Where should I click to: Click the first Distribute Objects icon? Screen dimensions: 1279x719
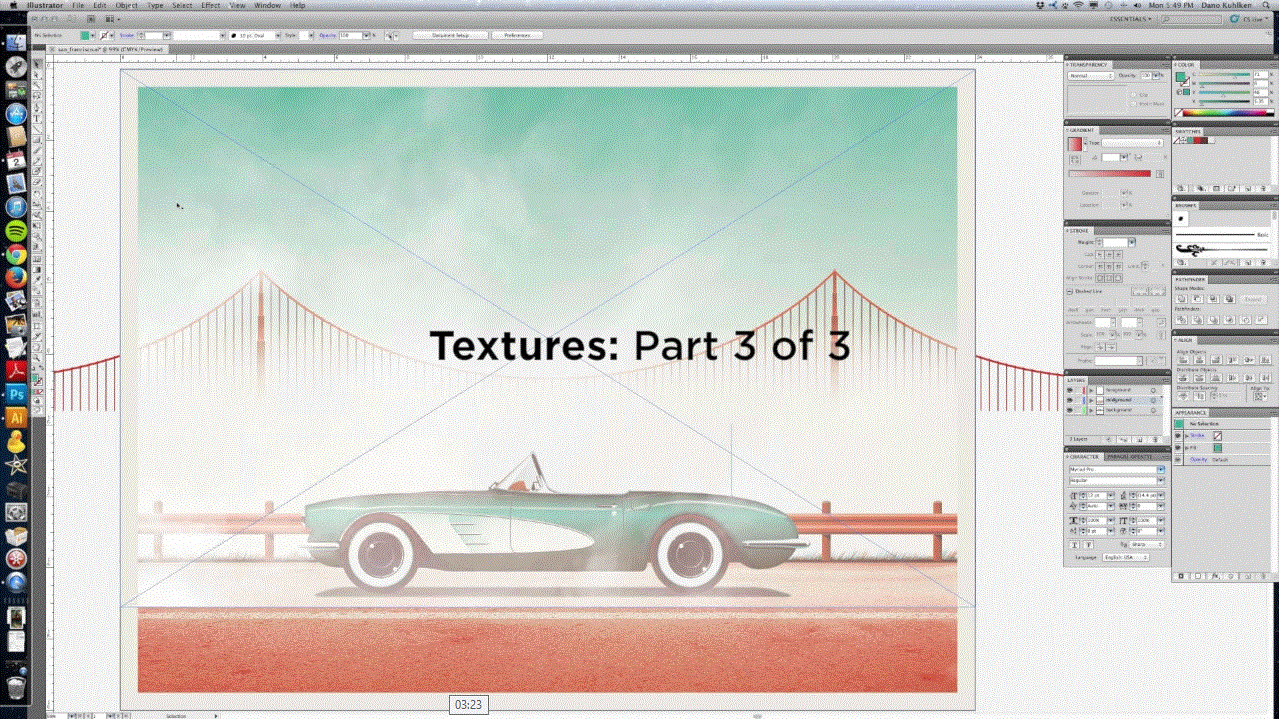tap(1183, 377)
